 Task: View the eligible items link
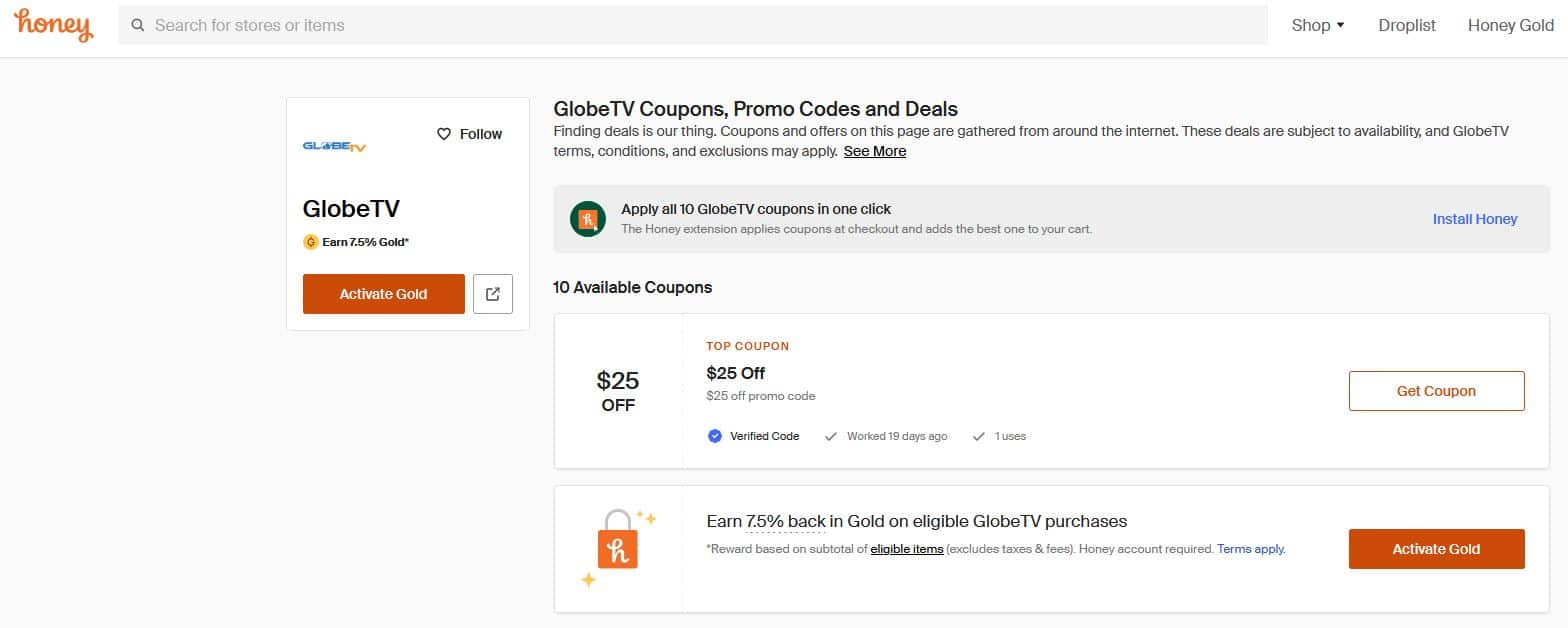(x=908, y=548)
